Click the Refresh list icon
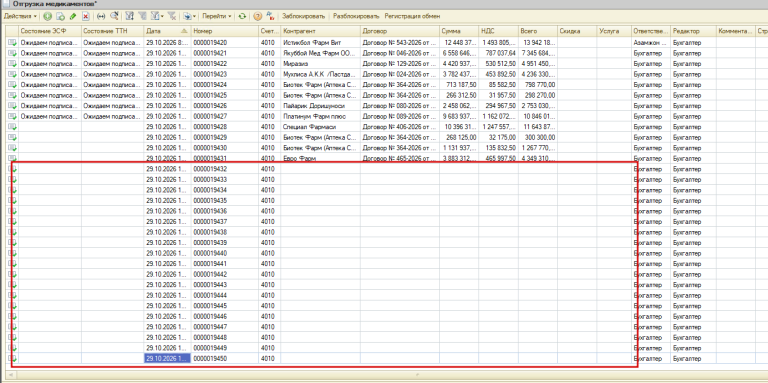The height and width of the screenshot is (383, 768). tap(242, 16)
